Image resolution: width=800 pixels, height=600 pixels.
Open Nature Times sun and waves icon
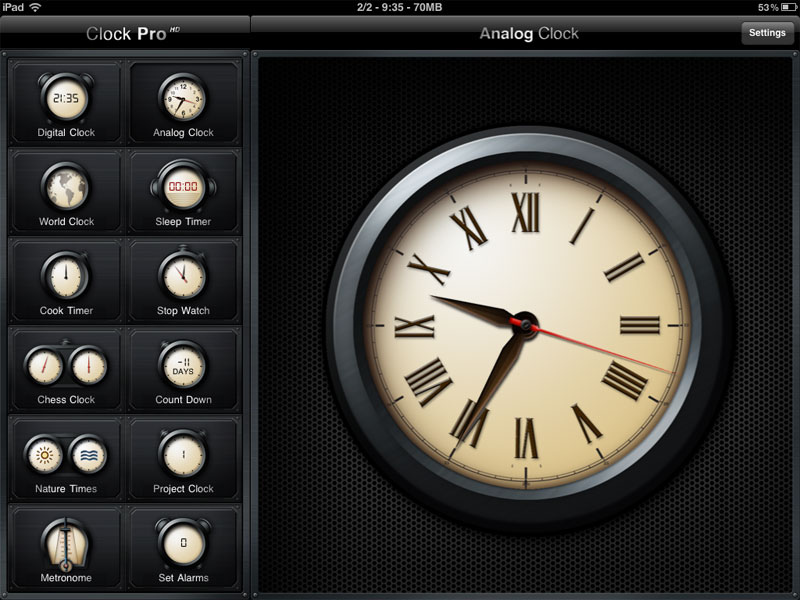[66, 455]
